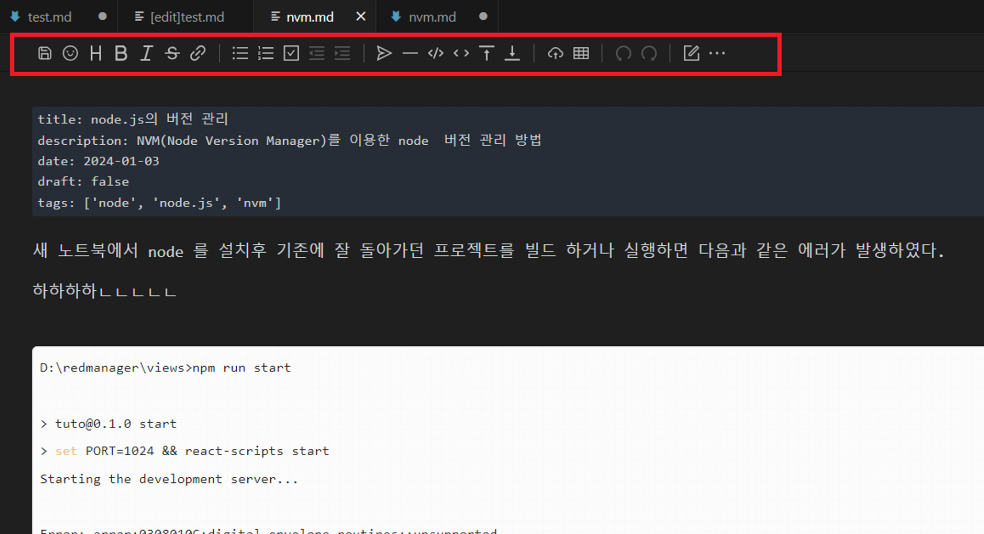
Task: Click the title line in front matter
Action: 134,119
